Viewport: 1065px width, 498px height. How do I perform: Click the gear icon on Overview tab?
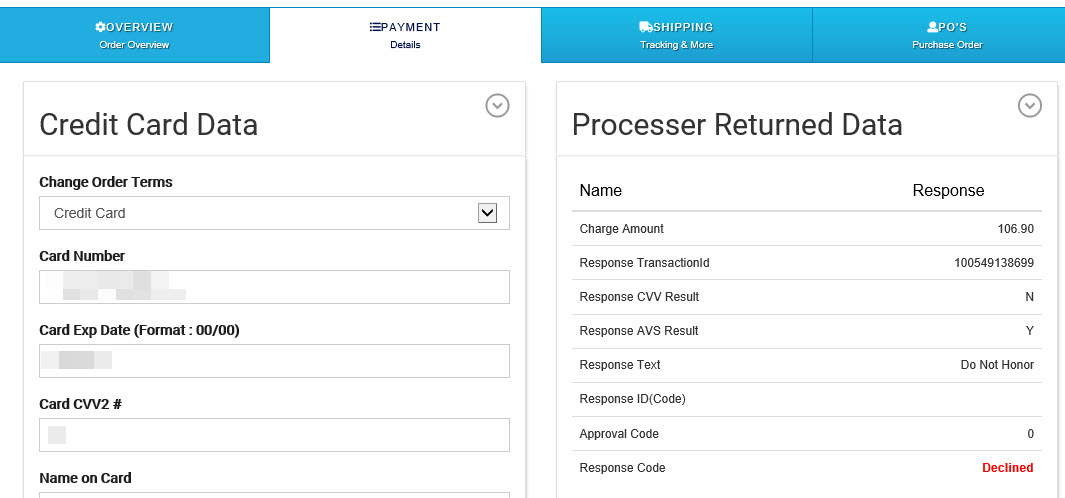click(100, 27)
